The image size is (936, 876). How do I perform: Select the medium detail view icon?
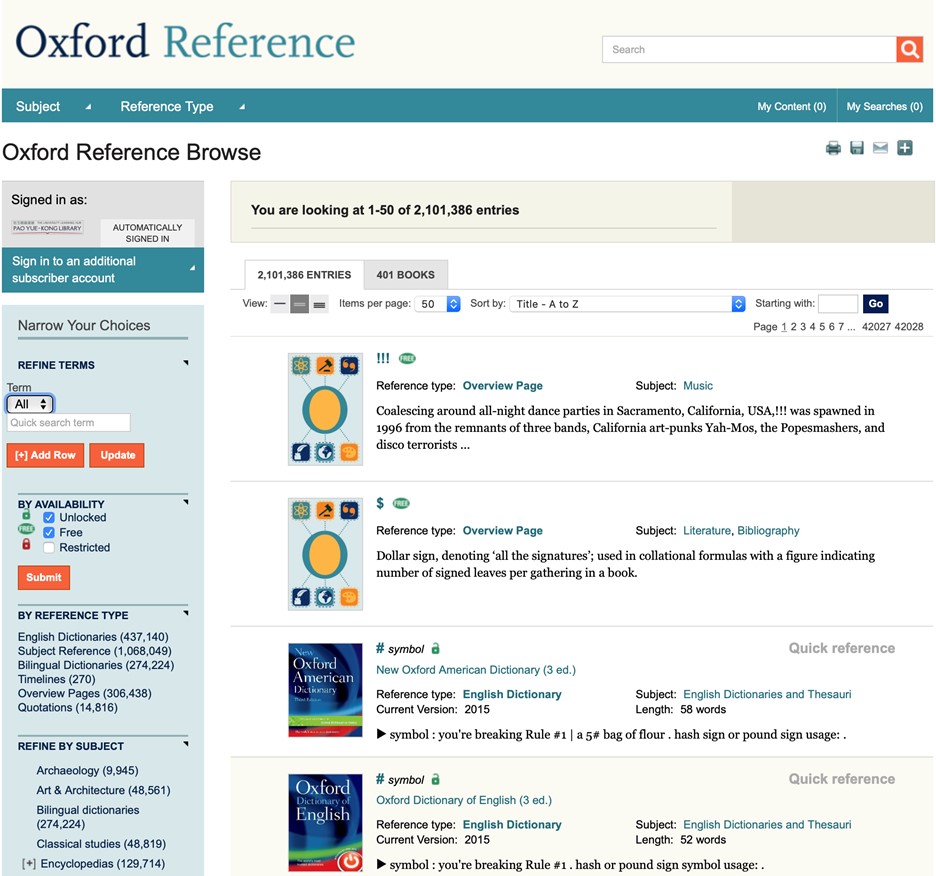[300, 304]
